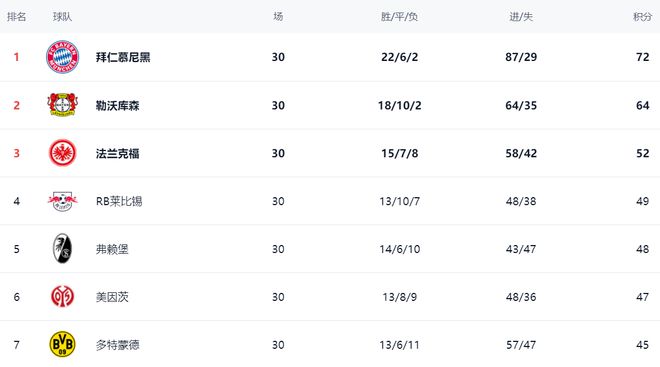The height and width of the screenshot is (367, 660).
Task: Click Bayern's 72 points value
Action: (642, 57)
